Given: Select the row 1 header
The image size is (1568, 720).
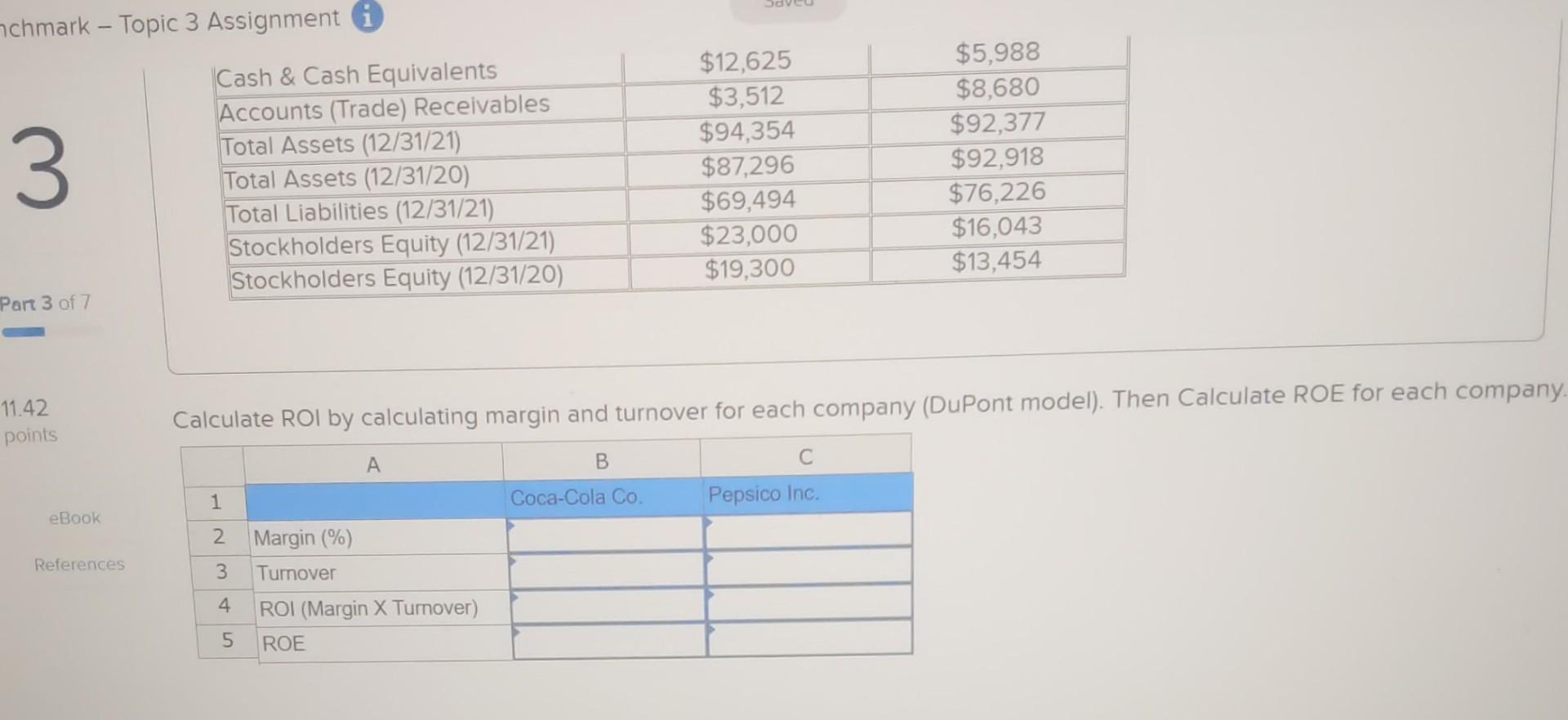Looking at the screenshot, I should click(x=216, y=501).
